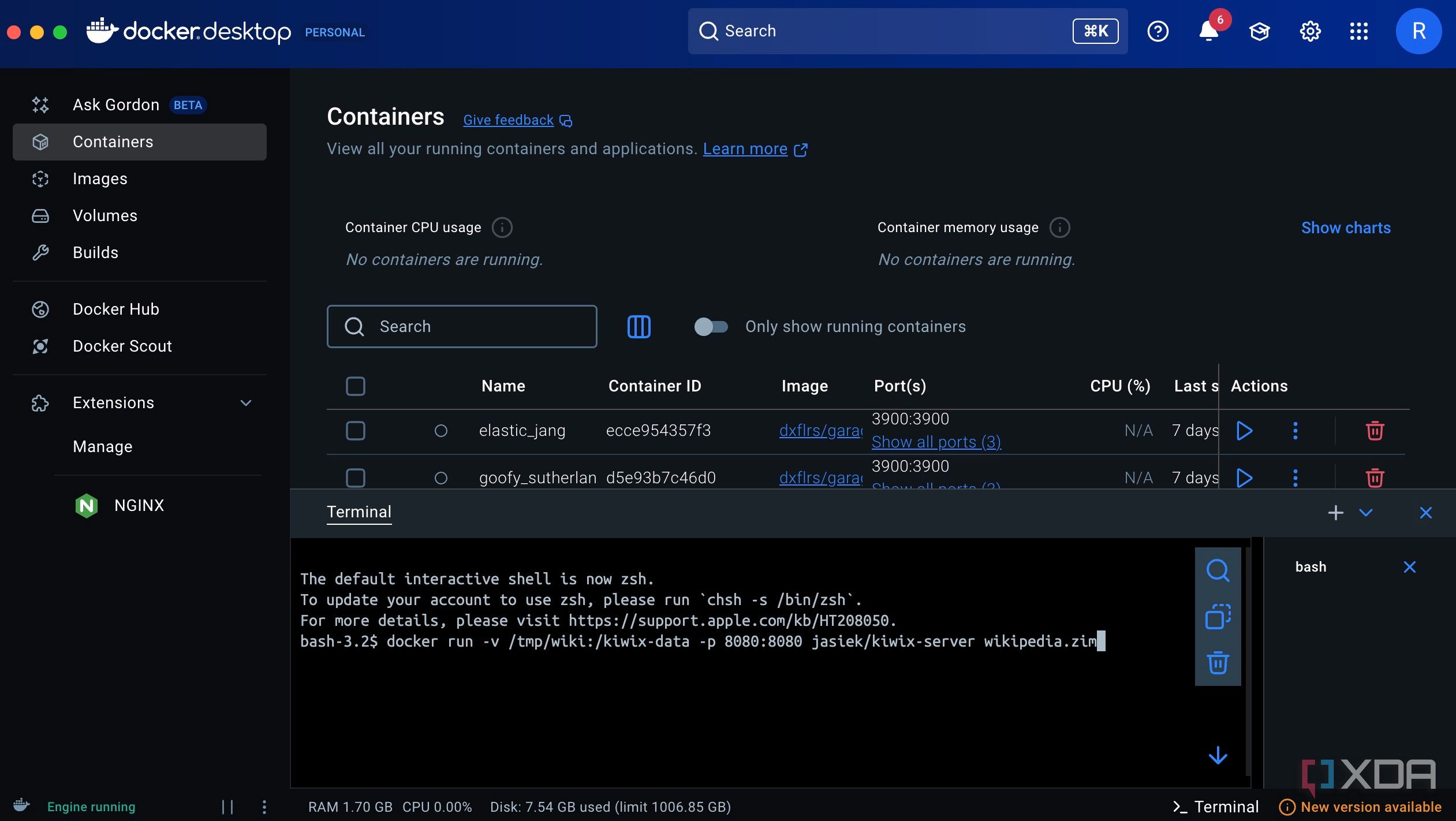Open more actions for goofy_sutherland
Screen dimensions: 1456x821
[x=1295, y=478]
